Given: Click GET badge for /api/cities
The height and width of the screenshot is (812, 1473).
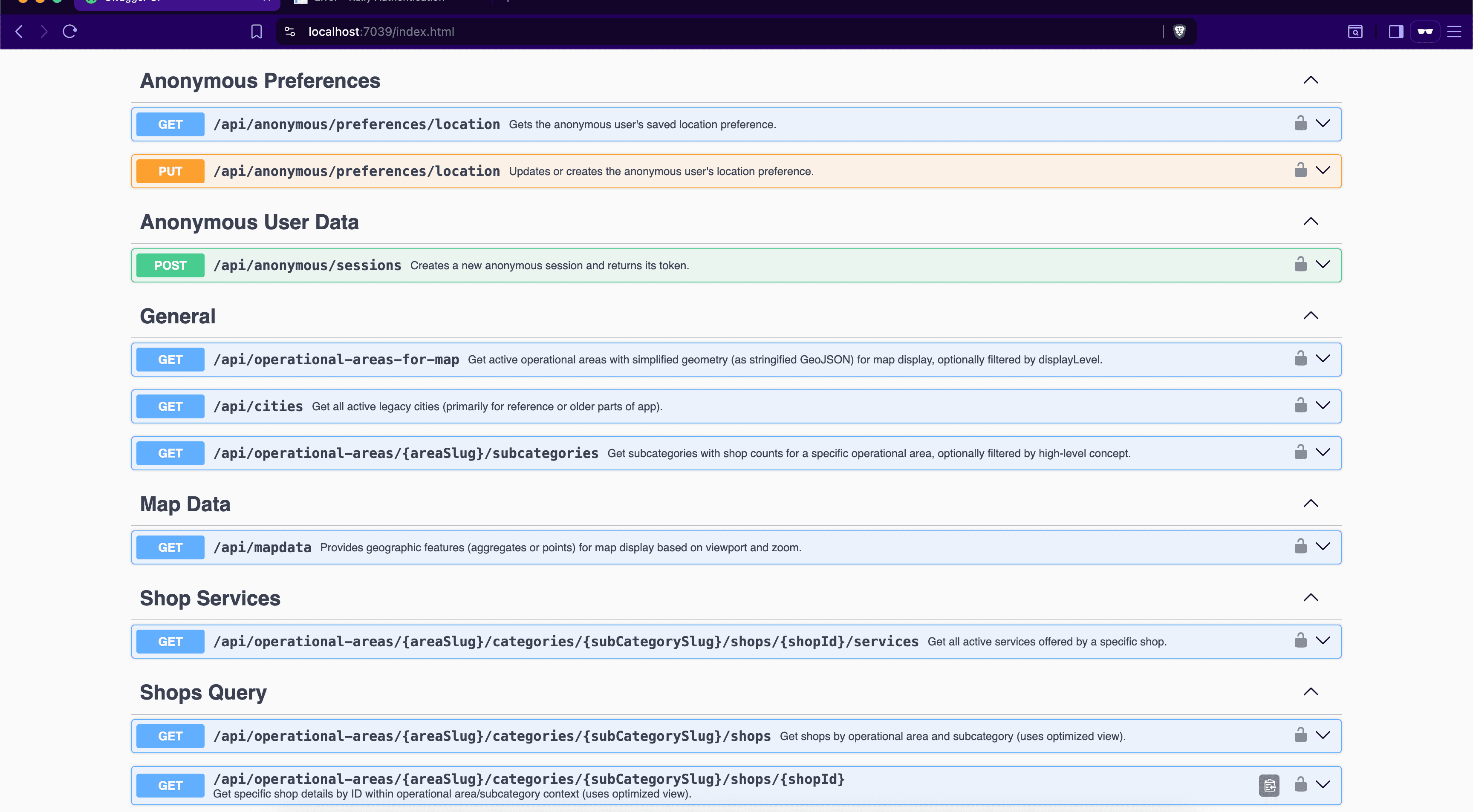Looking at the screenshot, I should pos(170,406).
